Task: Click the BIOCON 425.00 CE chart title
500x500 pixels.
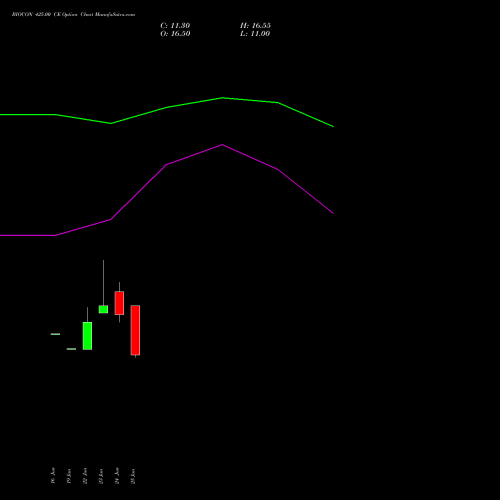Action: [73, 15]
